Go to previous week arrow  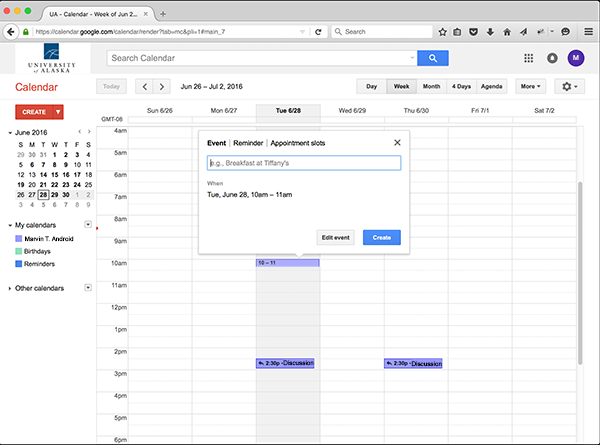tap(144, 87)
